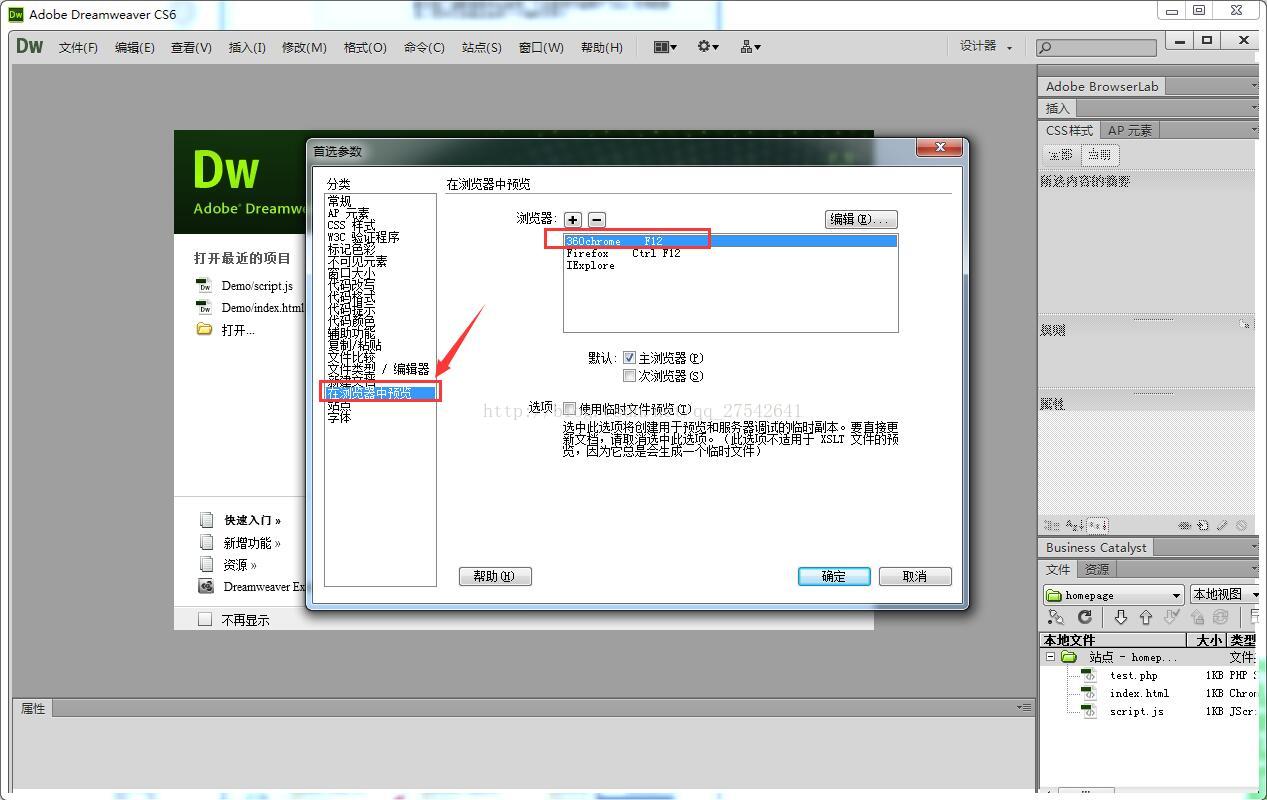This screenshot has height=800, width=1267.
Task: Toggle the 主浏览器 checkbox
Action: tap(629, 358)
